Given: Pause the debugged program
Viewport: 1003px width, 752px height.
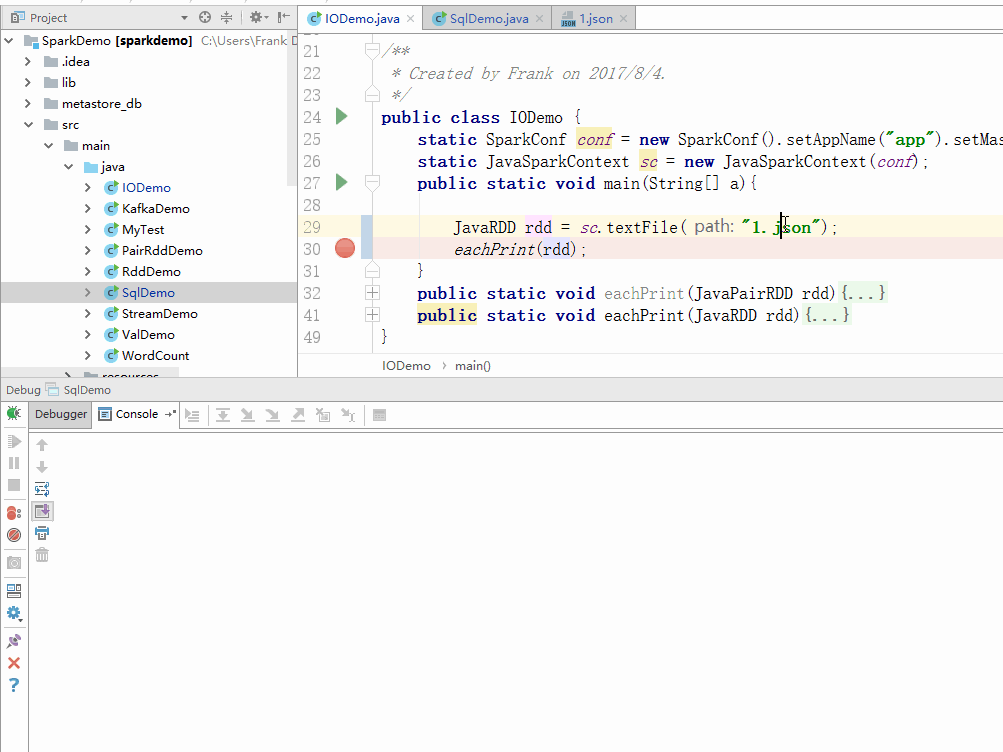Looking at the screenshot, I should 14,463.
